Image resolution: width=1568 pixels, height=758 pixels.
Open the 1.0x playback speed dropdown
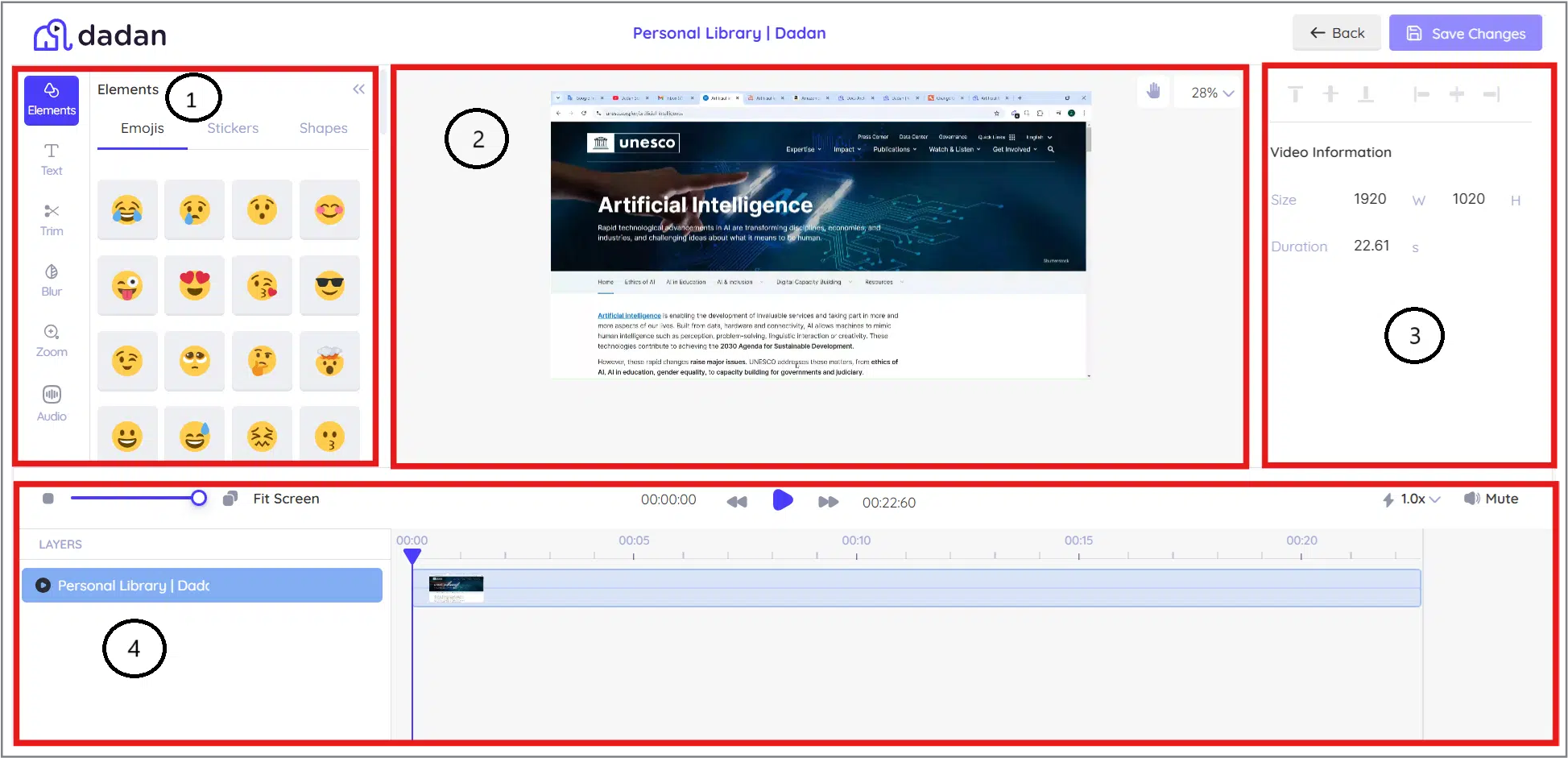[1410, 499]
